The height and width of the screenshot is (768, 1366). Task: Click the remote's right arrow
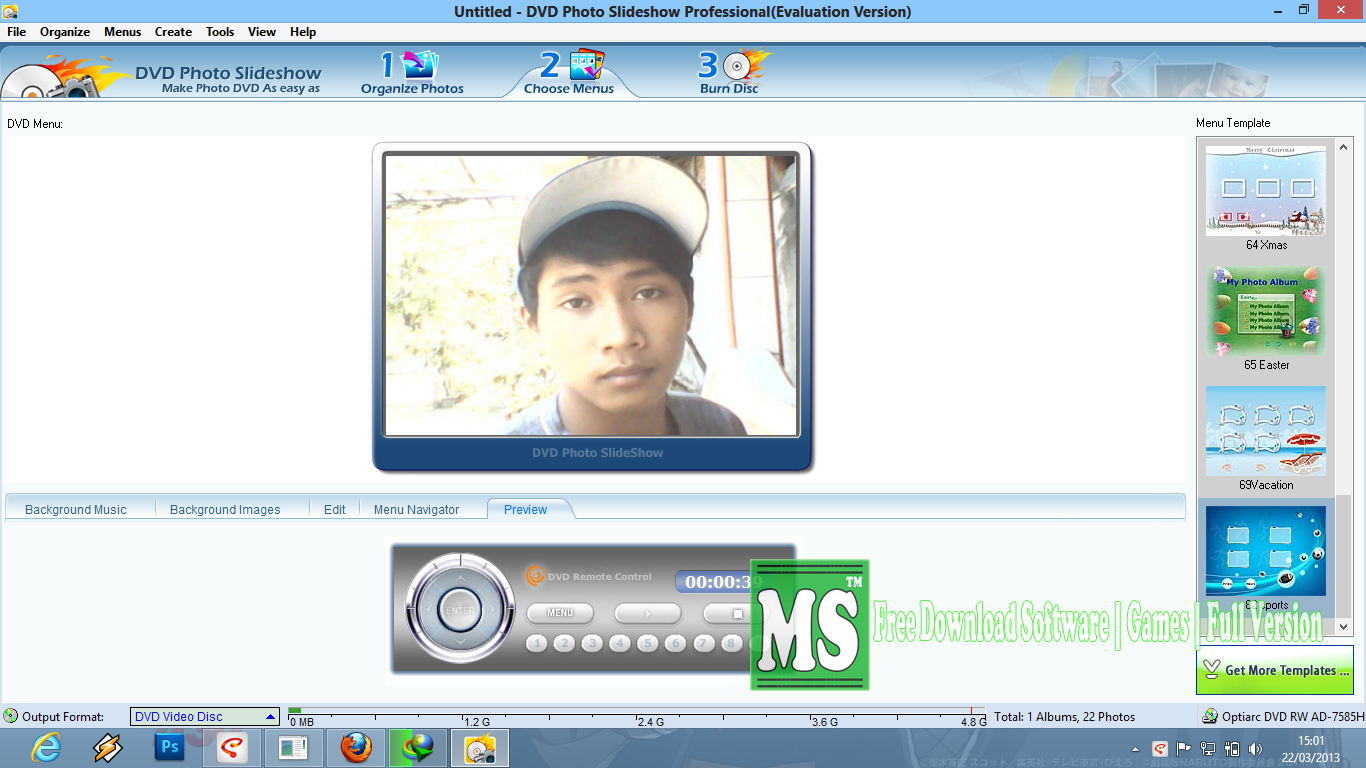[x=492, y=609]
